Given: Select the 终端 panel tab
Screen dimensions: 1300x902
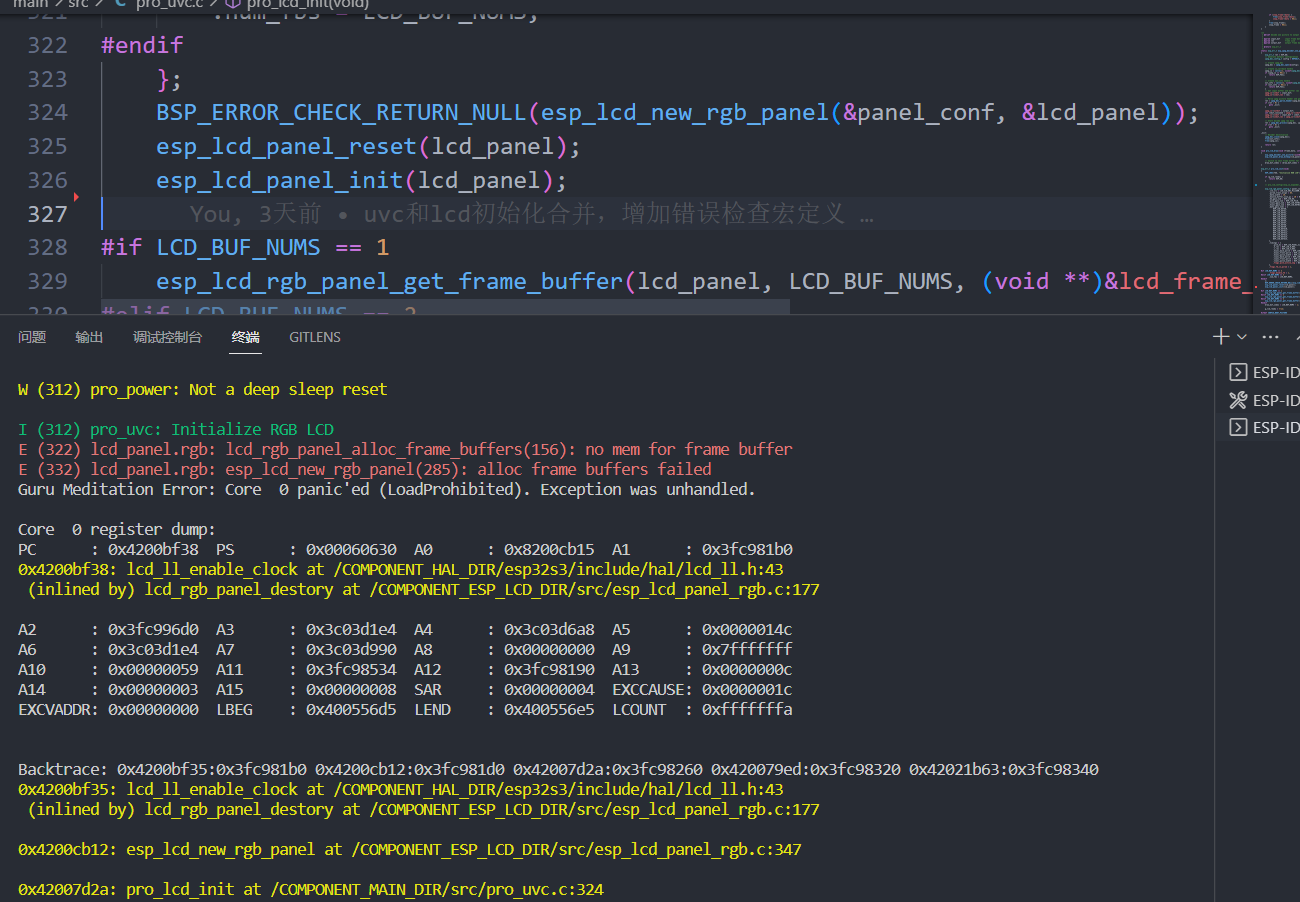Looking at the screenshot, I should pyautogui.click(x=246, y=337).
